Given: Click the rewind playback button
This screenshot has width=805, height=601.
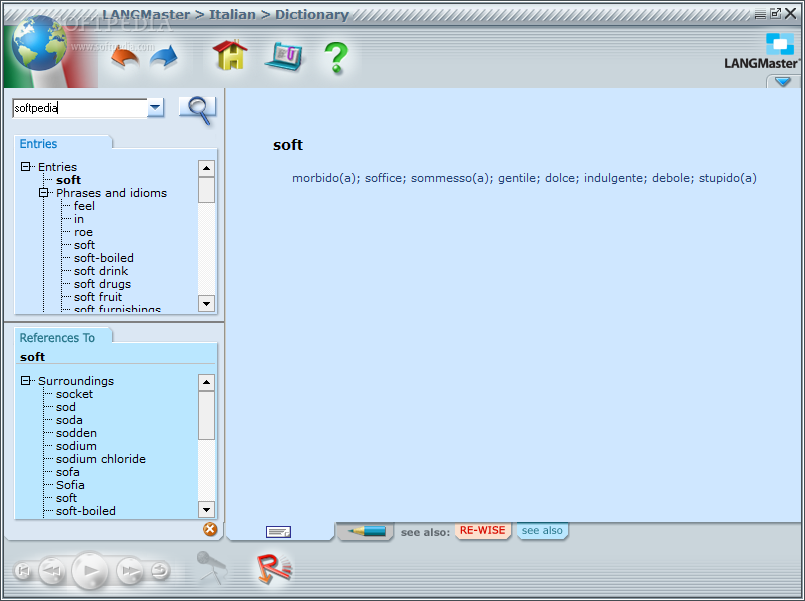Looking at the screenshot, I should tap(52, 570).
